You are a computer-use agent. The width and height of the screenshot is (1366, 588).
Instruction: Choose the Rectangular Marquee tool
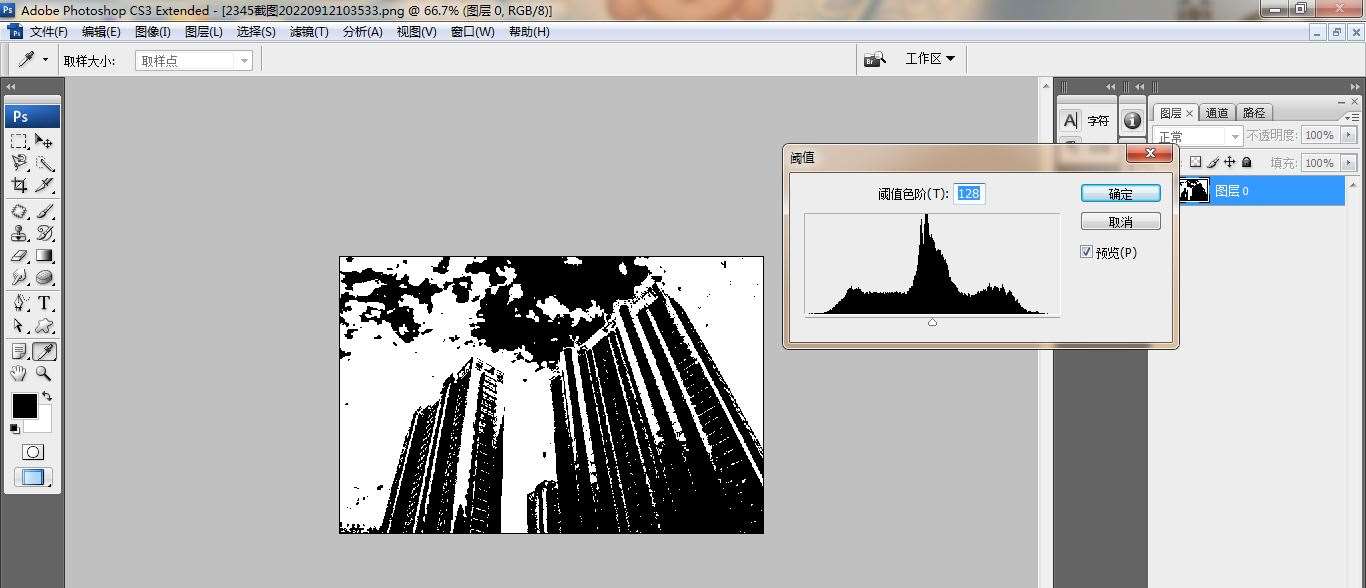pos(19,142)
